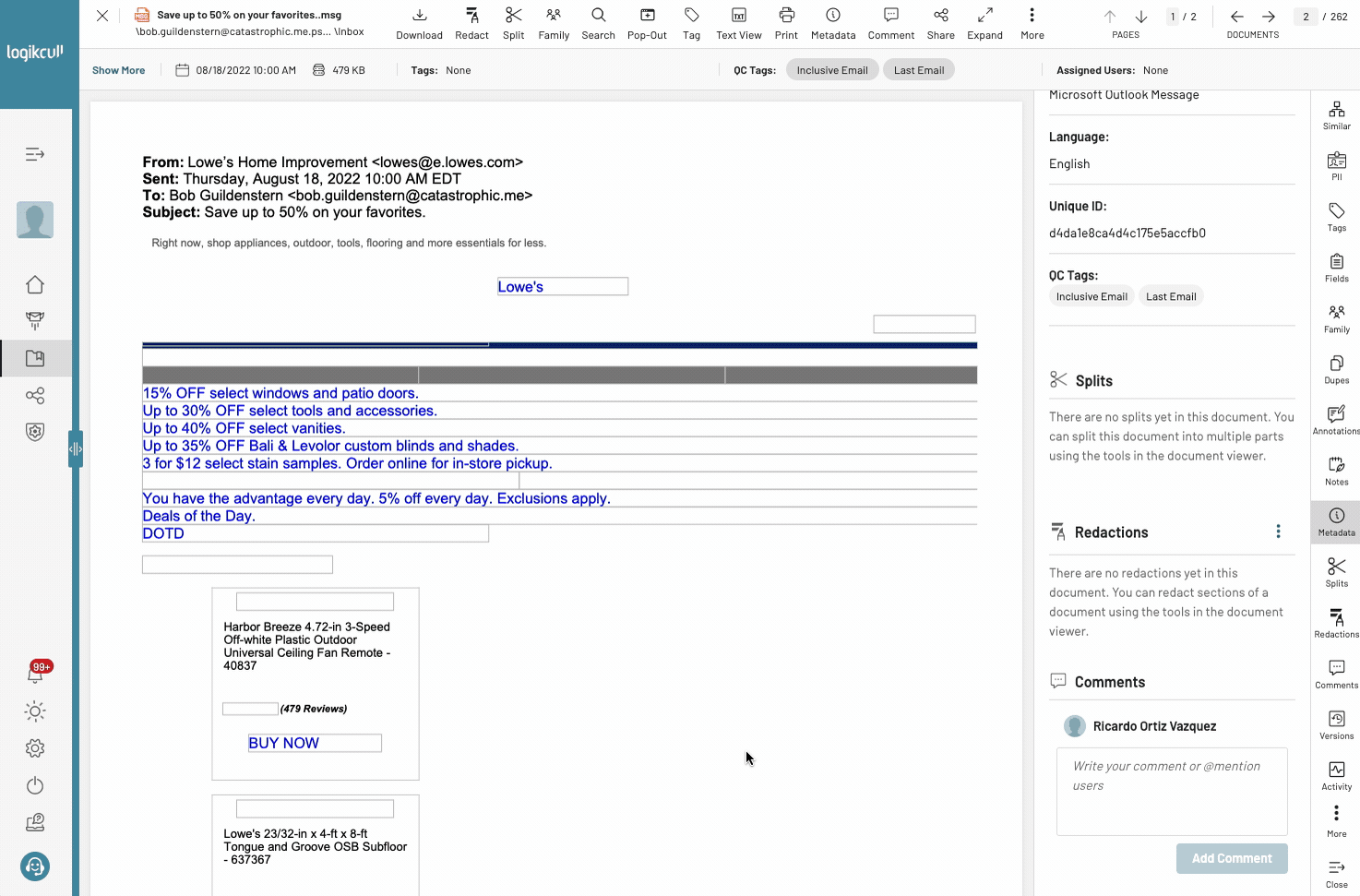The image size is (1360, 896).
Task: Open settings gear in left sidebar
Action: point(35,748)
